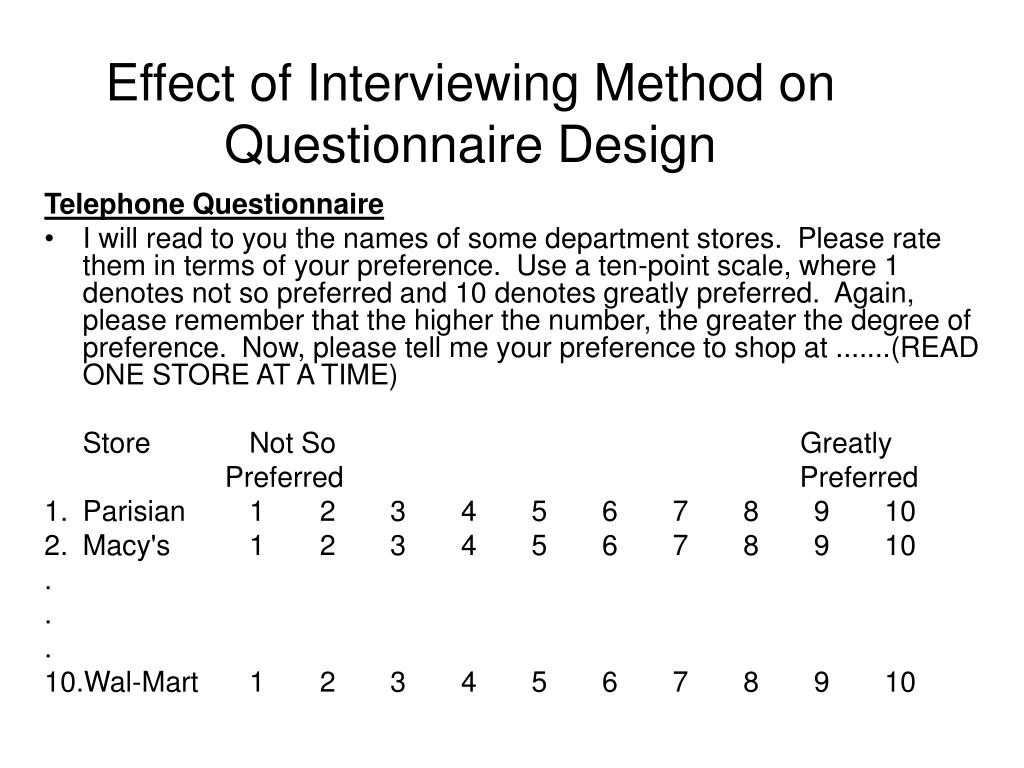Screen dimensions: 1024x768
Task: Select rating 10 for Parisian
Action: tap(900, 511)
